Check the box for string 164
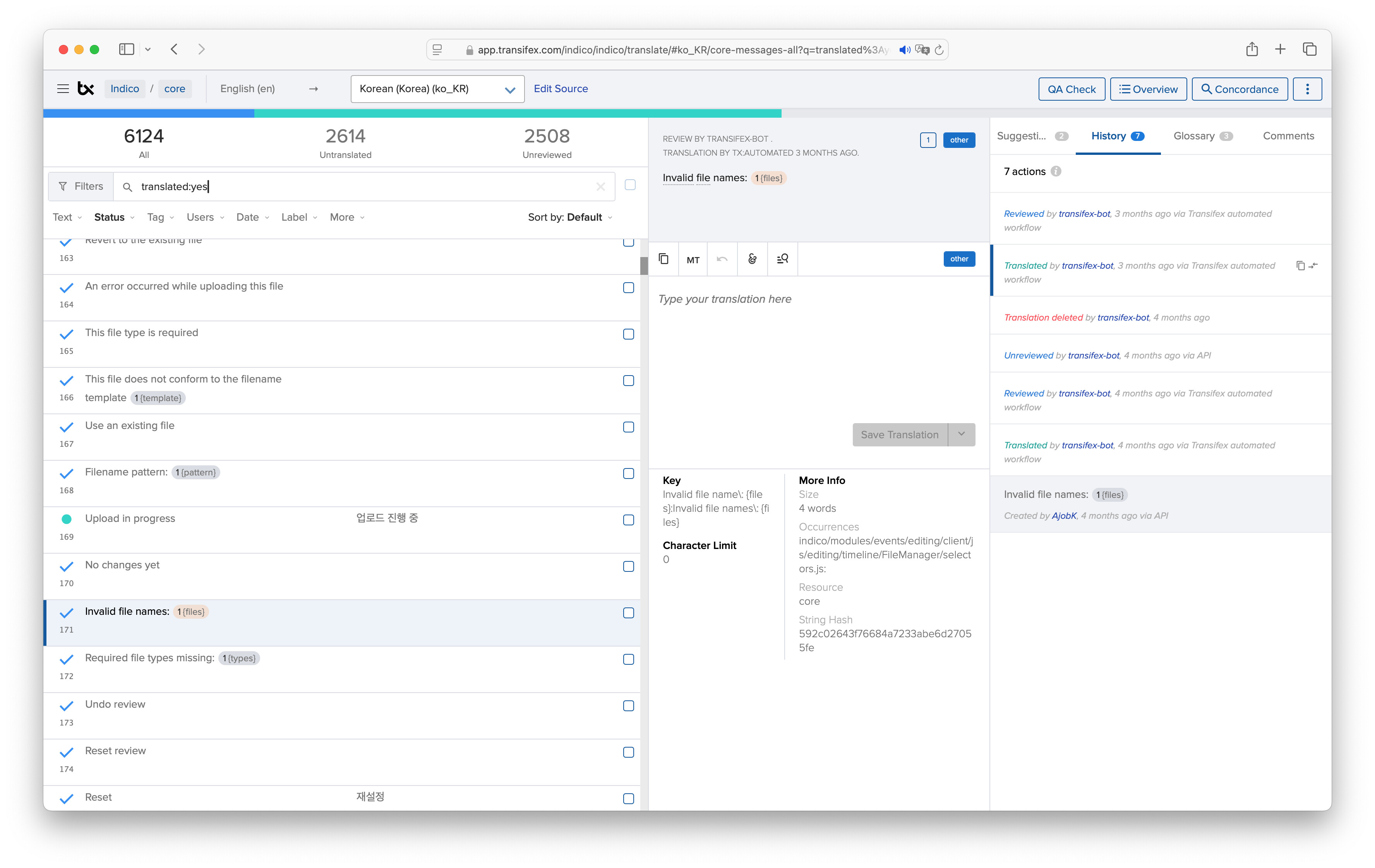Viewport: 1375px width, 868px height. coord(628,288)
